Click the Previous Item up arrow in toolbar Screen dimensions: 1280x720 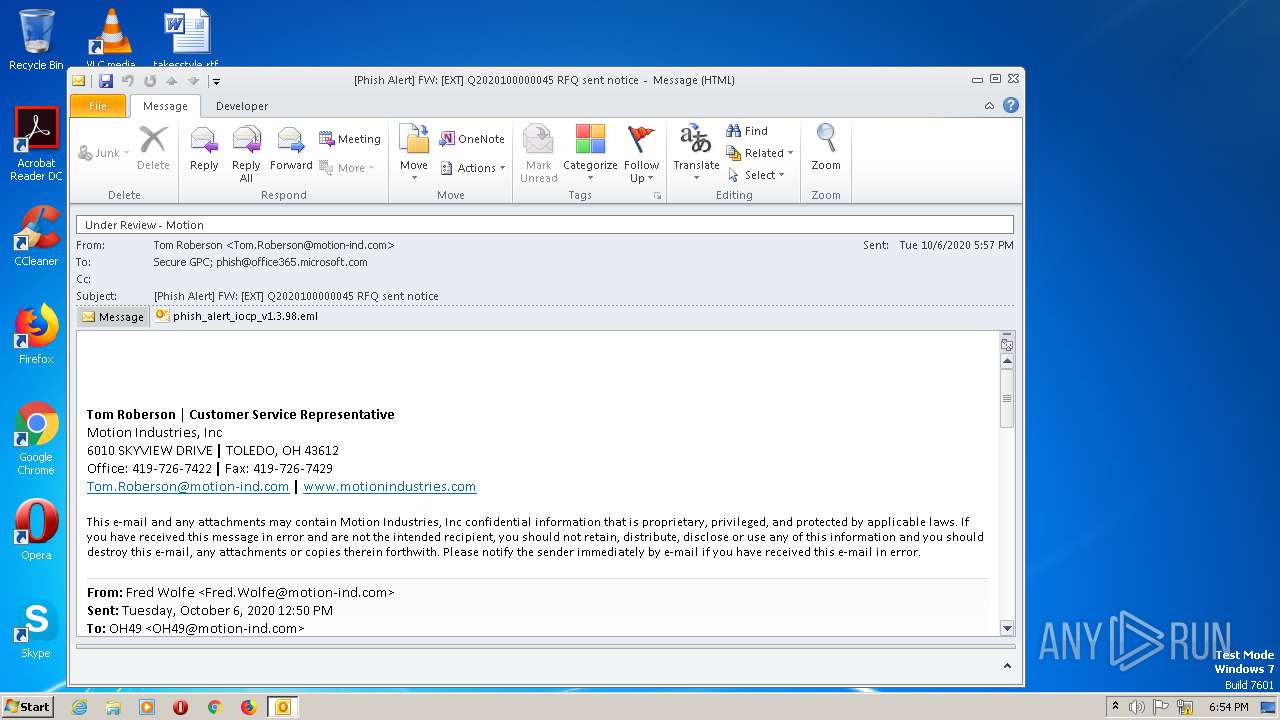[x=171, y=81]
